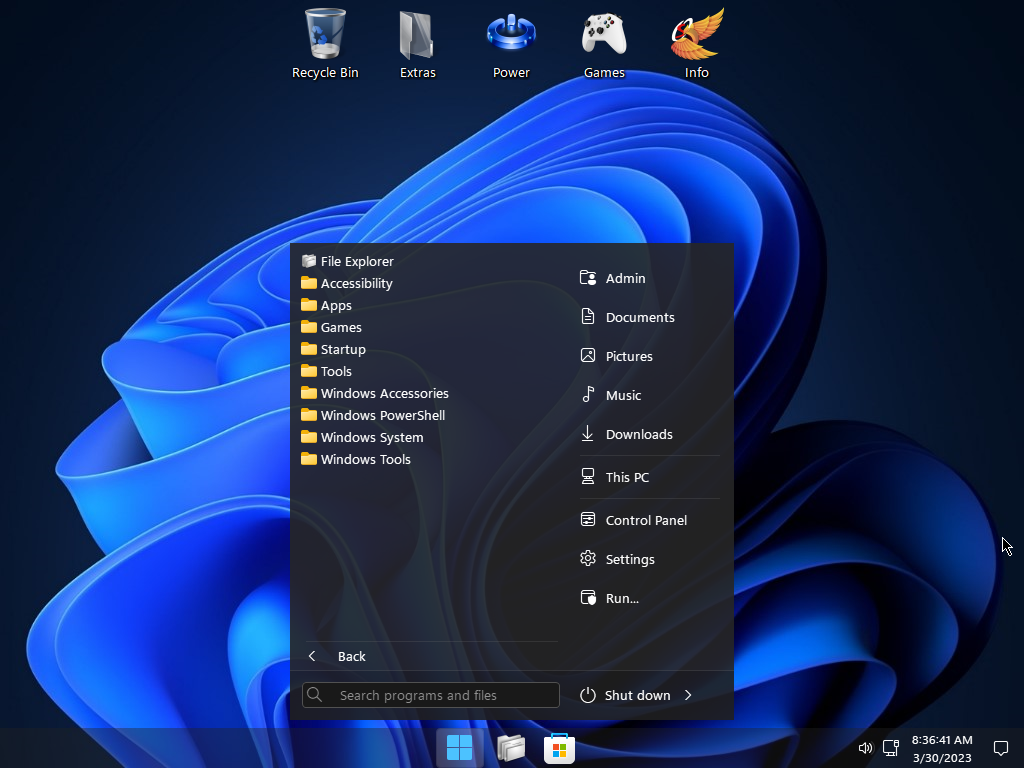Open the Power desktop icon
This screenshot has width=1024, height=768.
click(511, 44)
